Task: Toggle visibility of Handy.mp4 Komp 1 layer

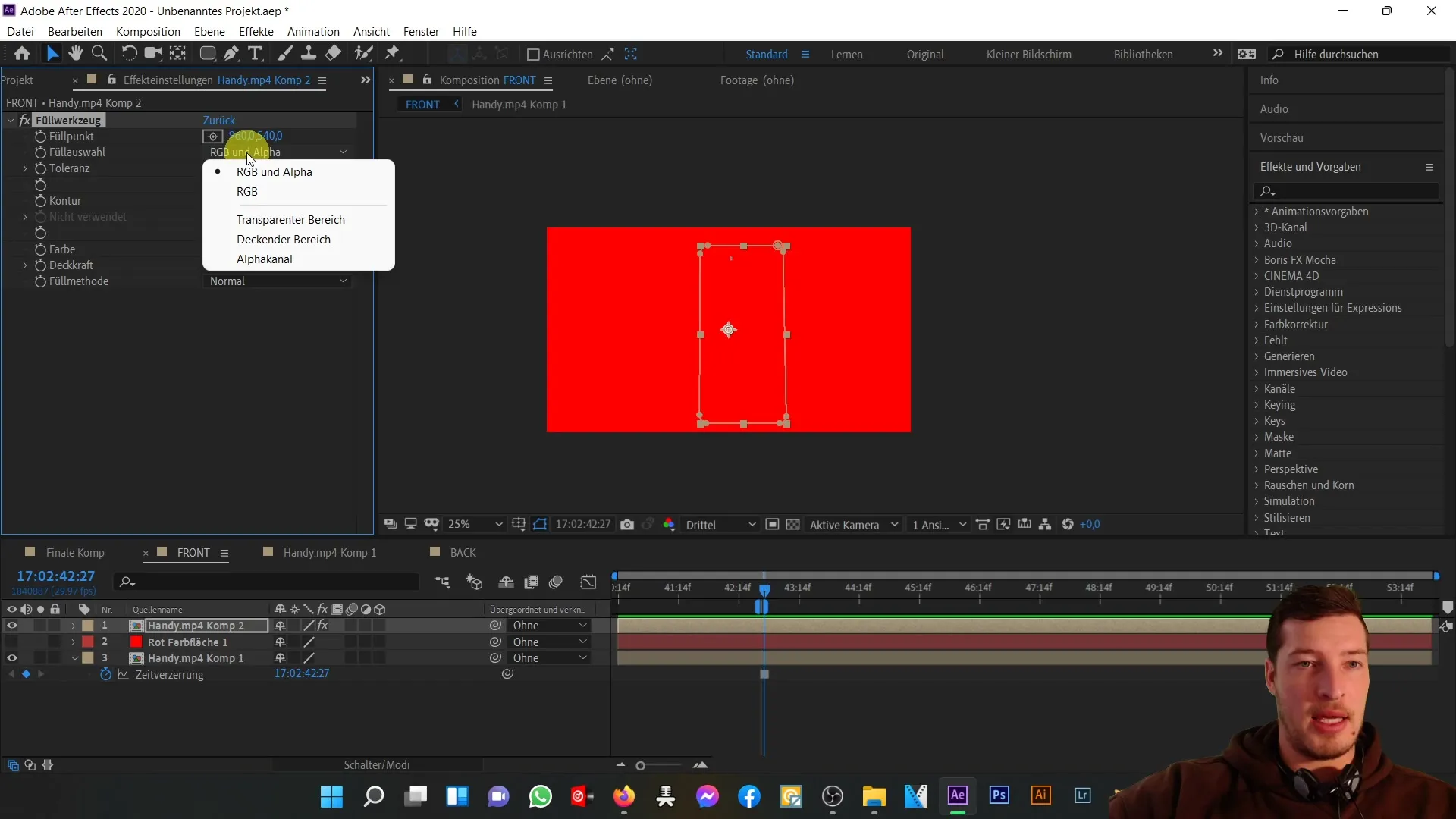Action: (11, 658)
